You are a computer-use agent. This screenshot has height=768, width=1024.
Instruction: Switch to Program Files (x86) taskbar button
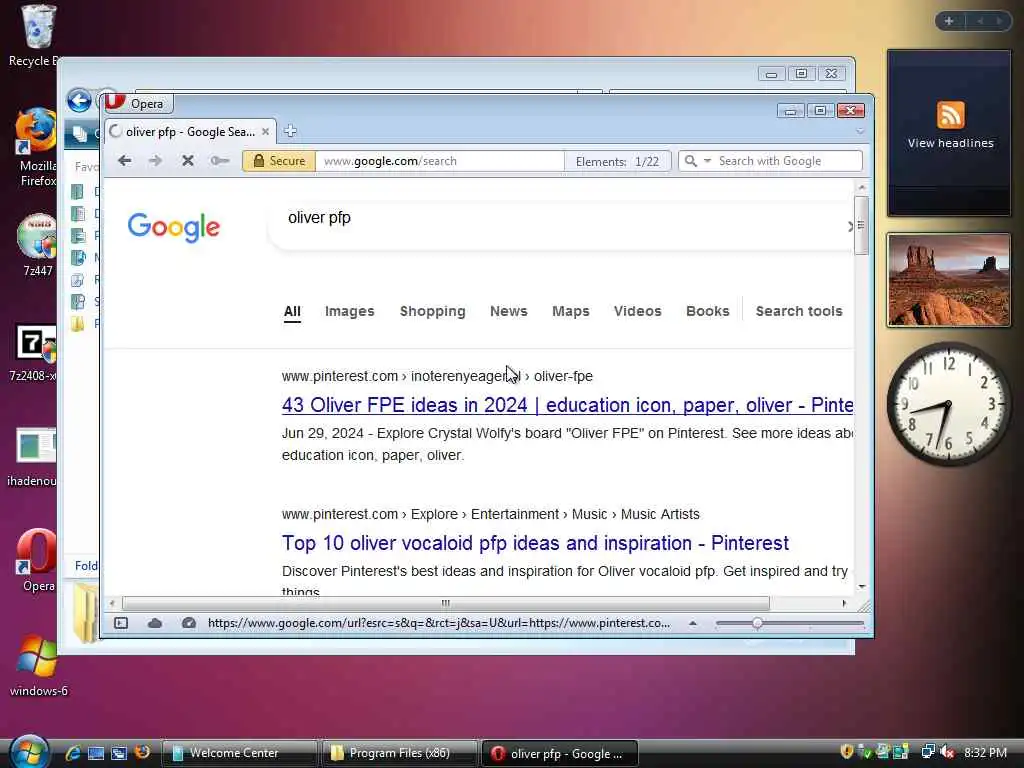pyautogui.click(x=399, y=753)
